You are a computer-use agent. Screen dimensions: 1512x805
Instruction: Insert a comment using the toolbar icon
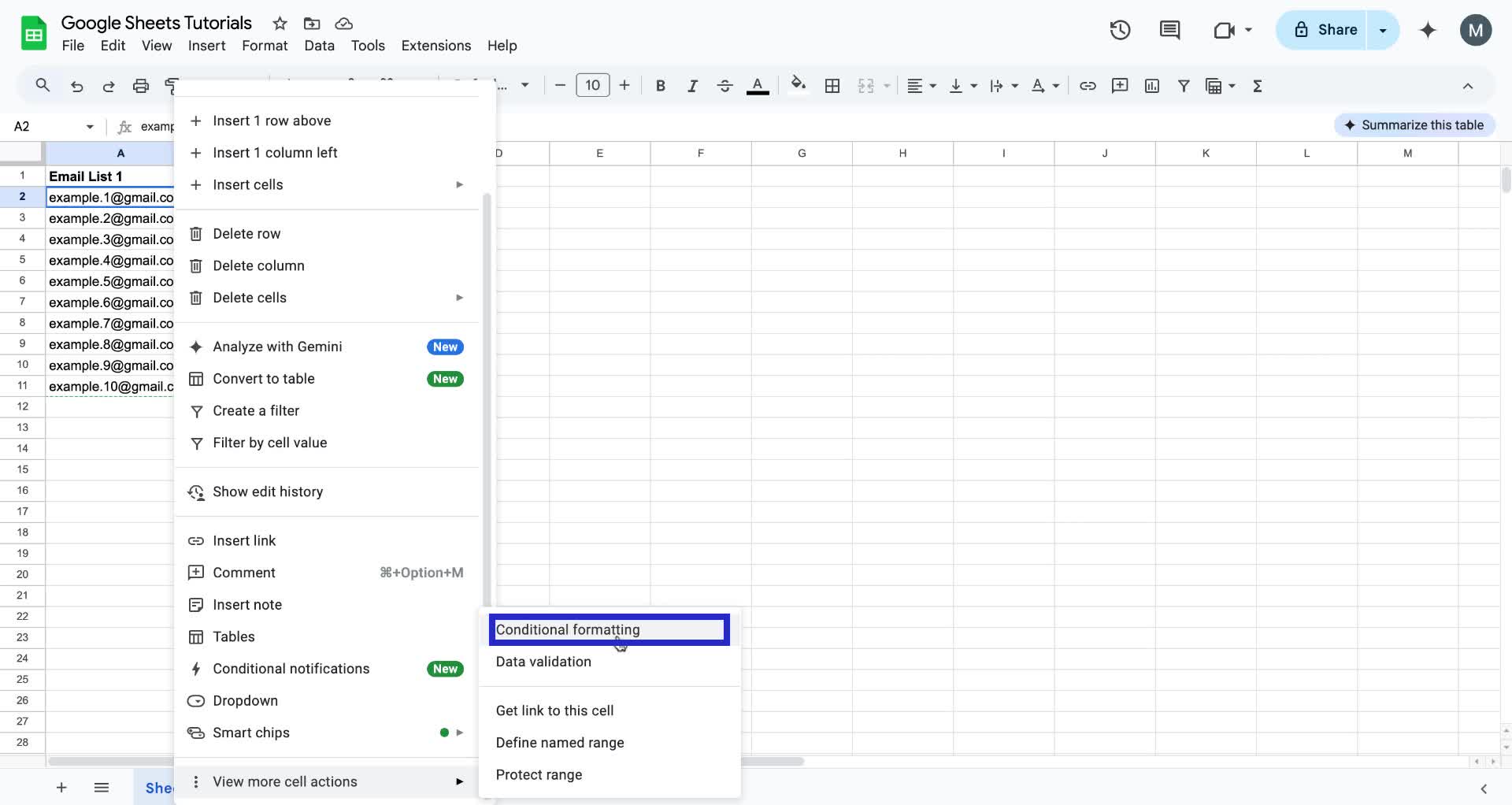pos(1120,85)
